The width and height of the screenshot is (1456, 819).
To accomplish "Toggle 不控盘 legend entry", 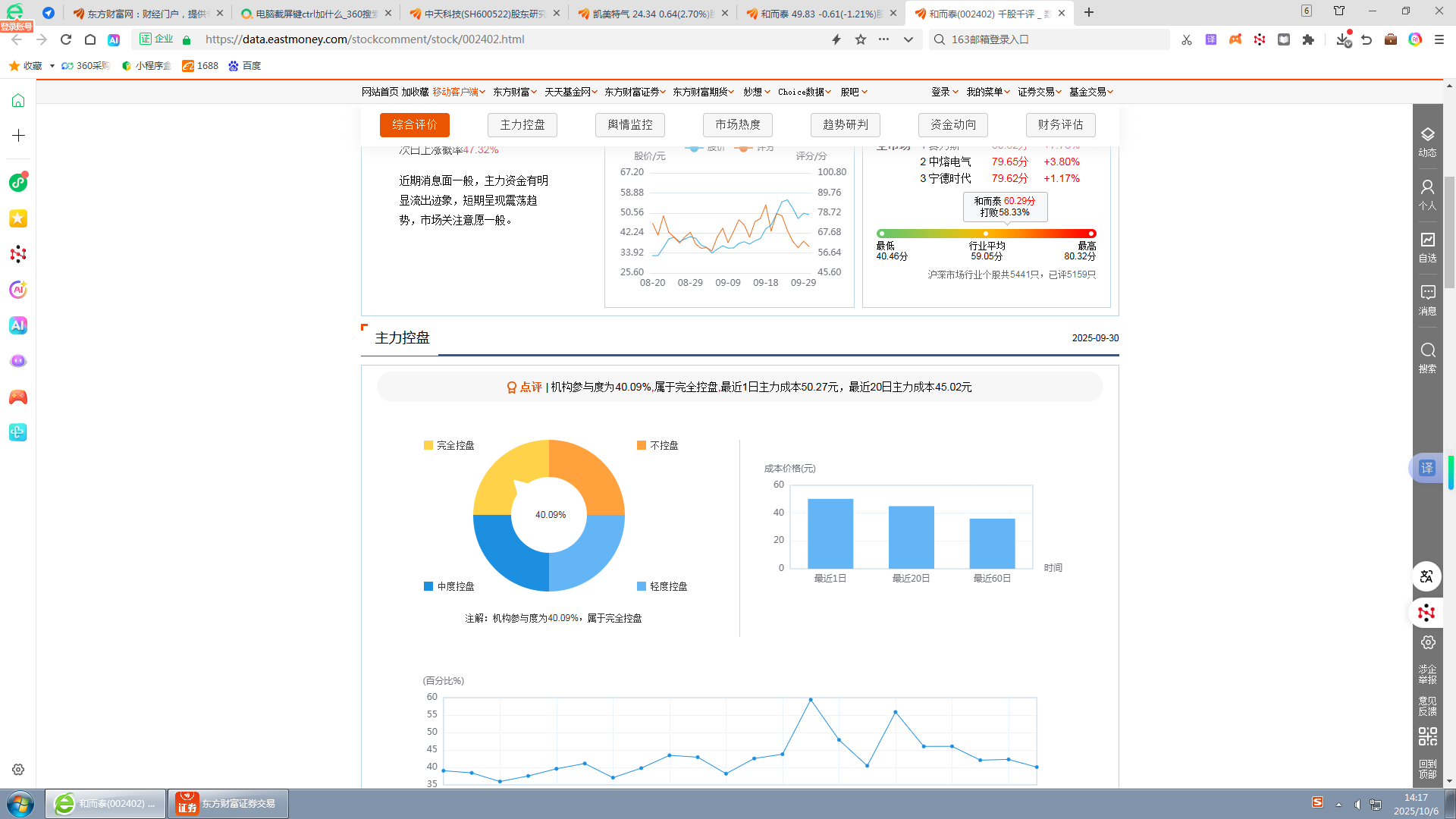I will click(657, 445).
